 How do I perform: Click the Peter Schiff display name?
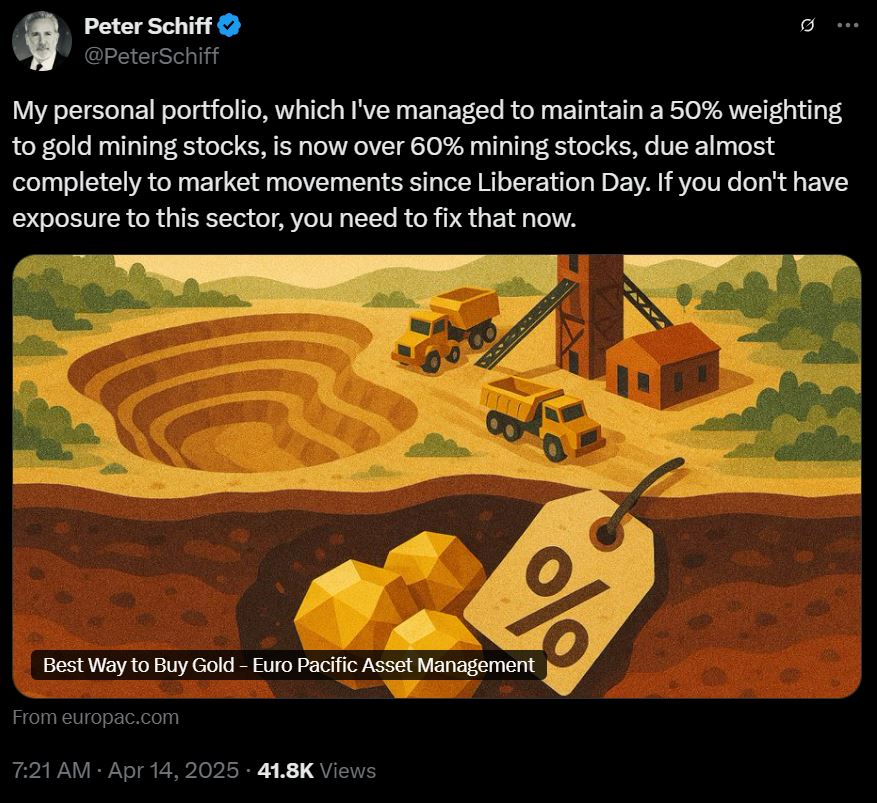[x=148, y=26]
